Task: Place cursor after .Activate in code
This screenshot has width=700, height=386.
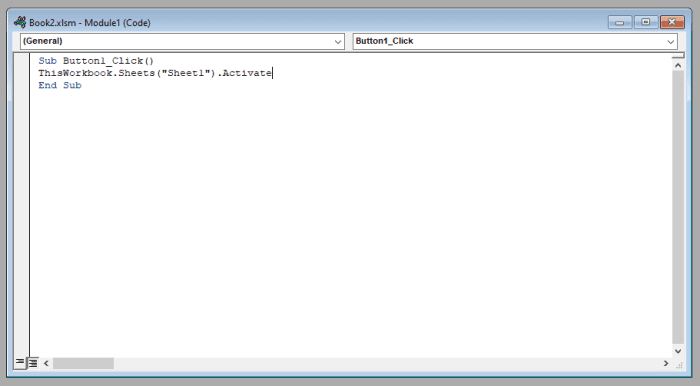Action: [272, 73]
